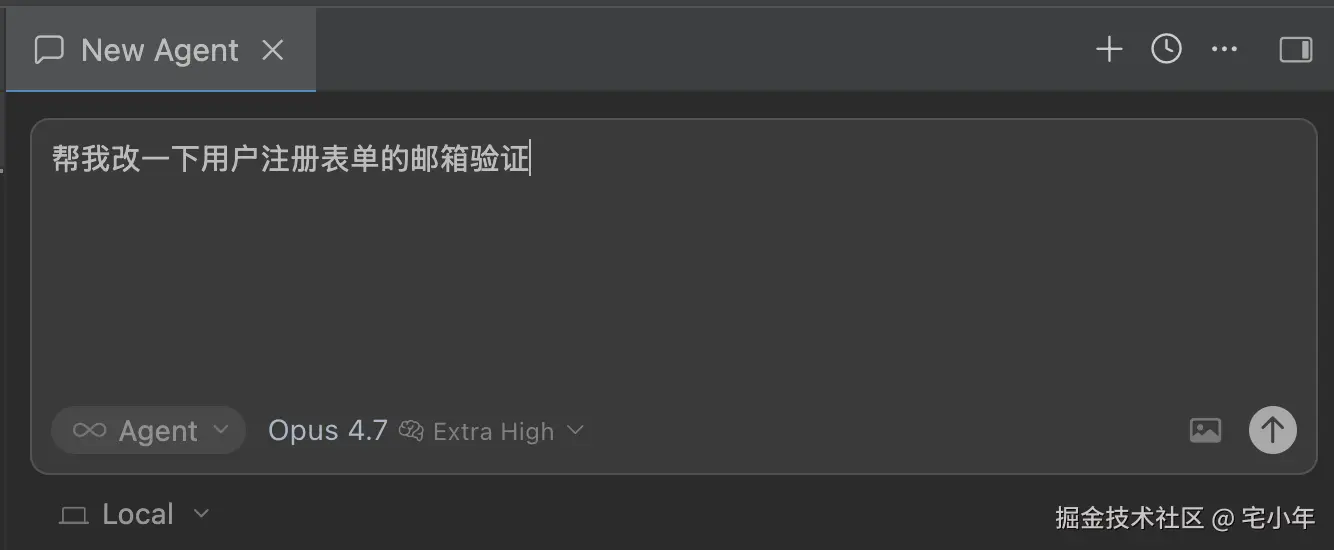
Task: Click the infinity icon in Agent mode pill
Action: pyautogui.click(x=89, y=431)
